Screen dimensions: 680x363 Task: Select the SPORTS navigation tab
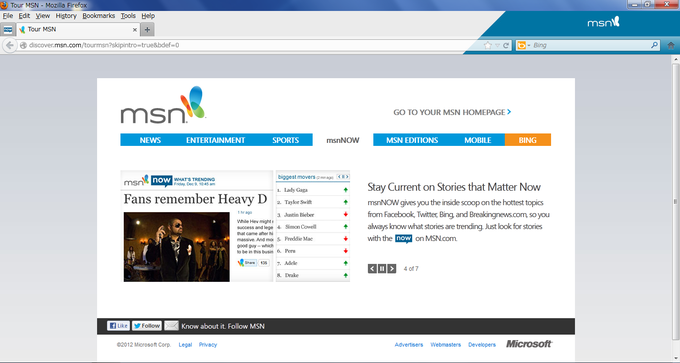pyautogui.click(x=285, y=140)
